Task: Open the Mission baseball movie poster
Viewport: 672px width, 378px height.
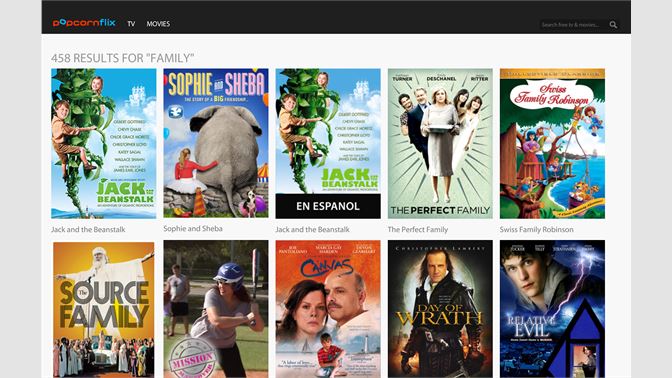Action: tap(216, 309)
